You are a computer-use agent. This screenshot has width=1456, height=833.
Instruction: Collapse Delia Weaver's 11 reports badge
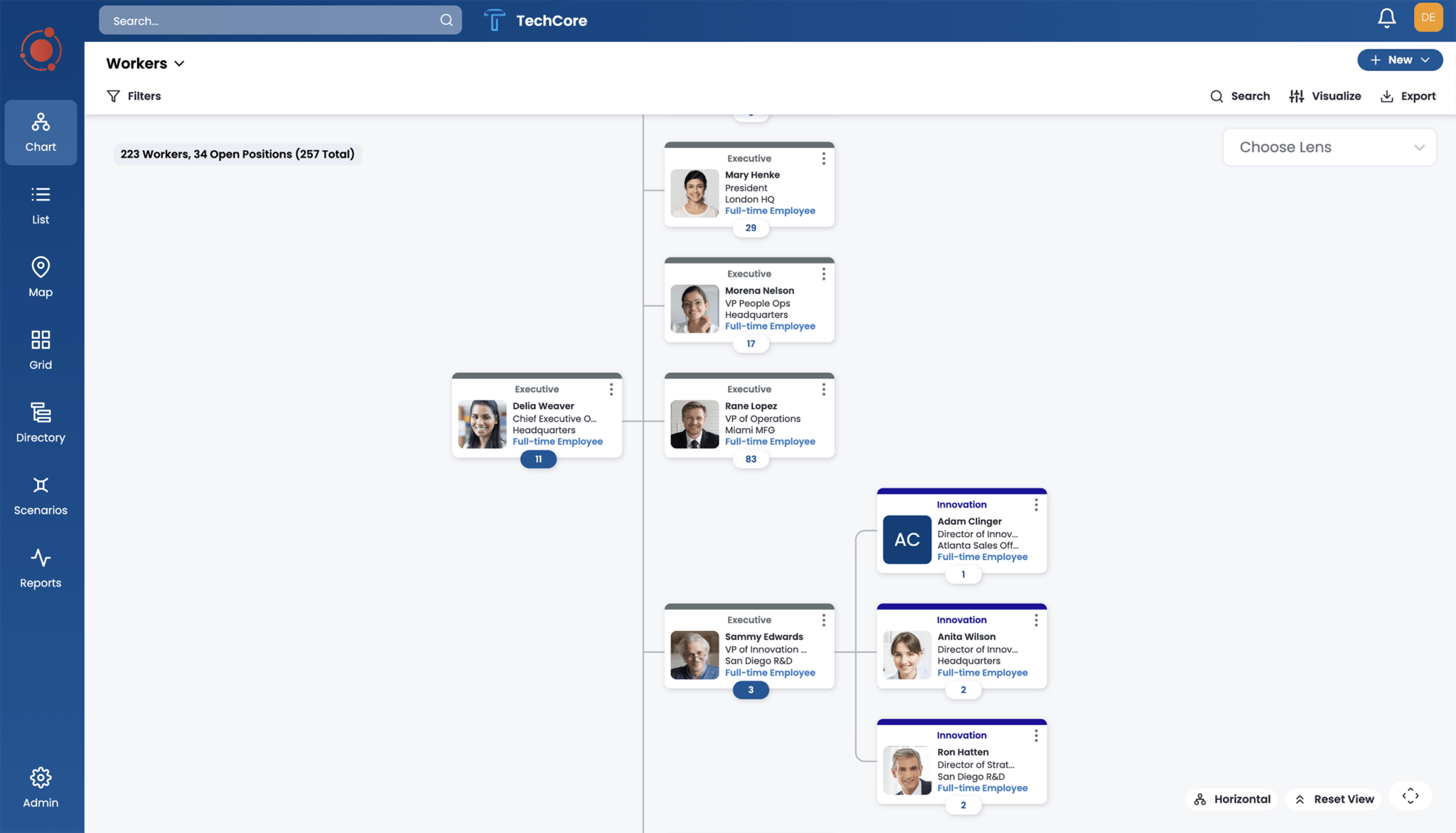(538, 460)
